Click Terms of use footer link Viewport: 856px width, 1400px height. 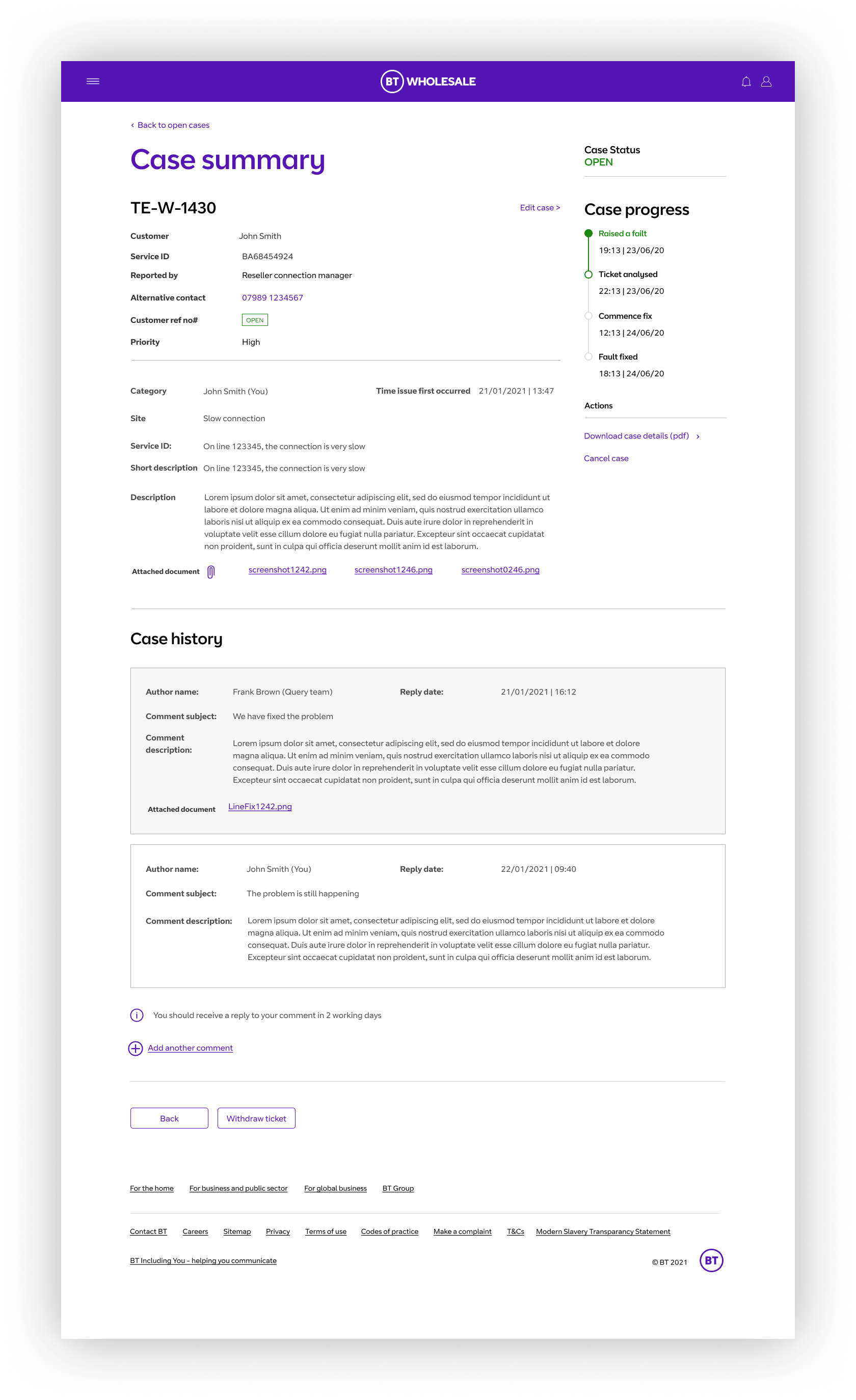pos(326,1231)
